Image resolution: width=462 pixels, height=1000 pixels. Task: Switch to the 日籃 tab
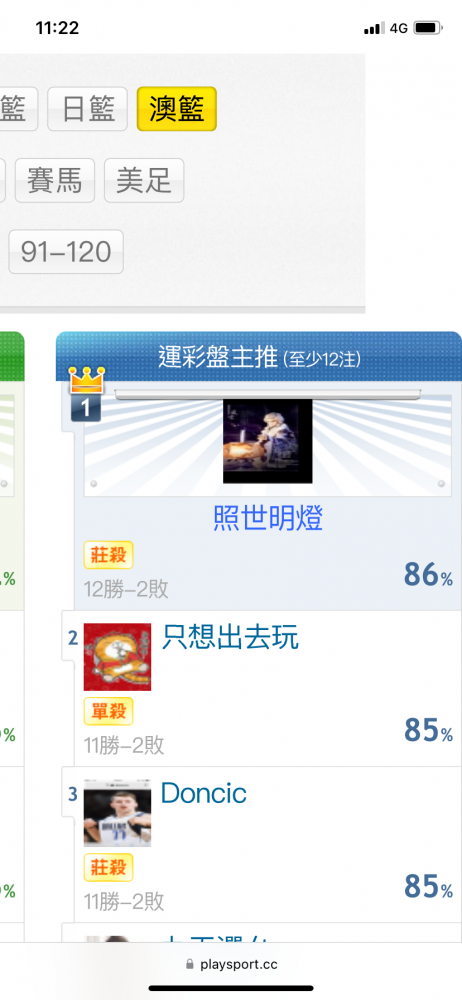coord(87,109)
